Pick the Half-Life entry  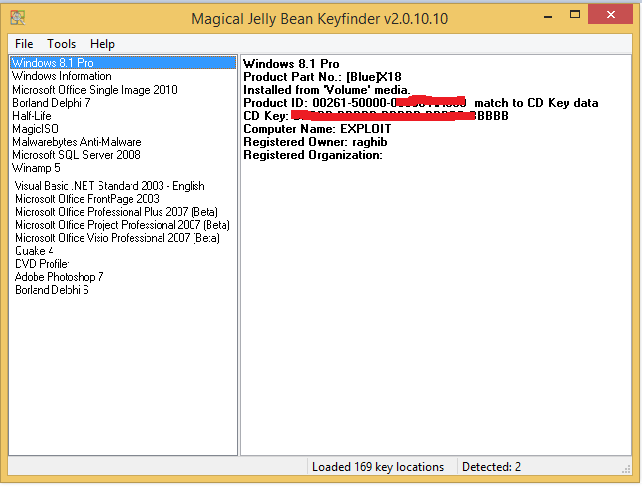pyautogui.click(x=31, y=116)
